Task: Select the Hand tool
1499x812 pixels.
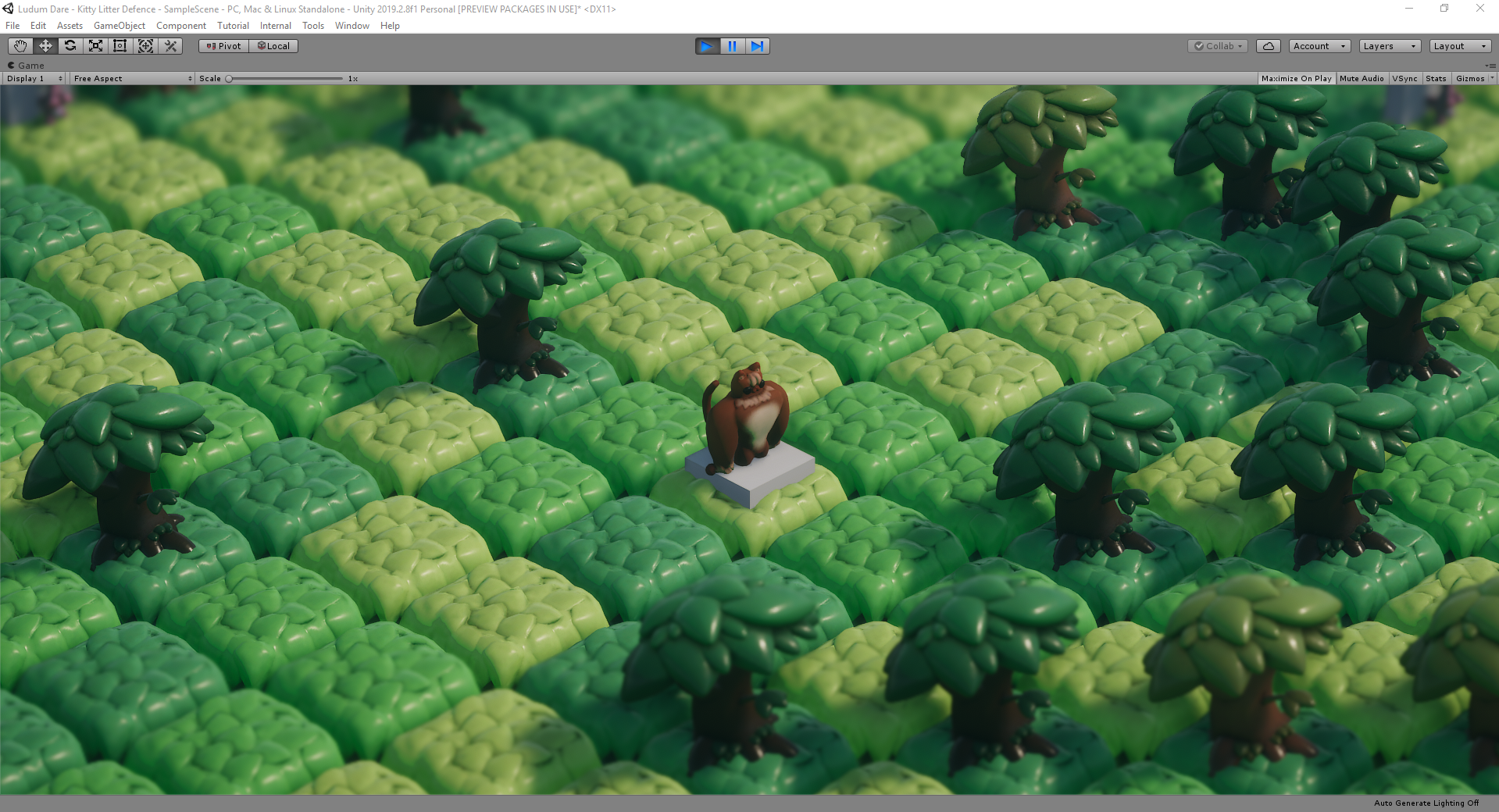Action: pyautogui.click(x=20, y=46)
